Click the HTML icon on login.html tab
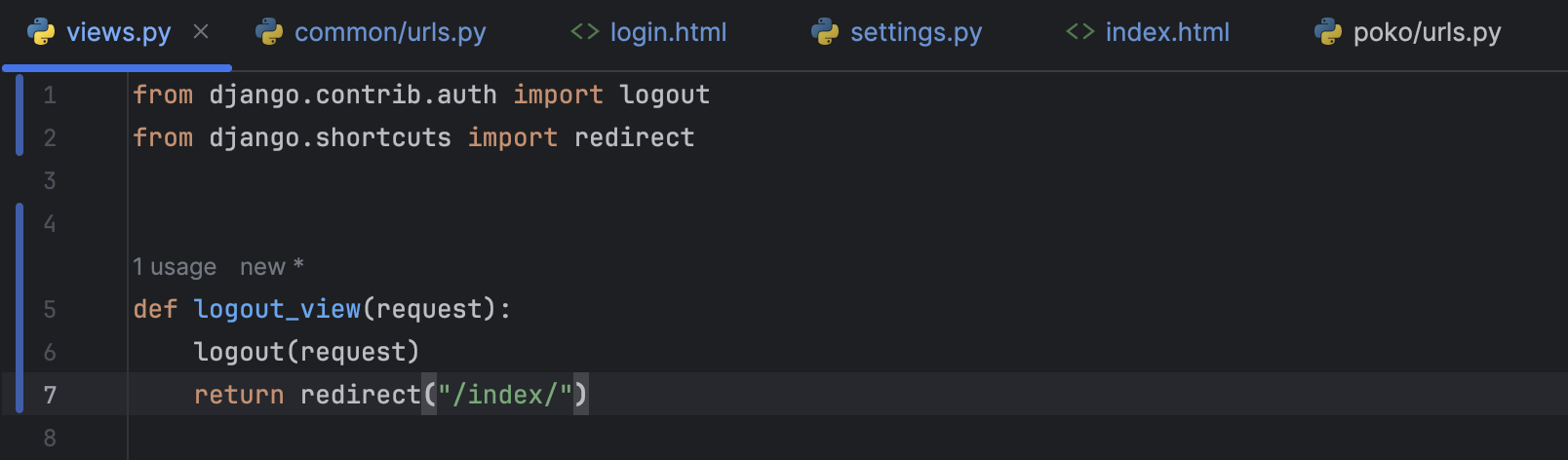This screenshot has width=1568, height=460. tap(584, 32)
